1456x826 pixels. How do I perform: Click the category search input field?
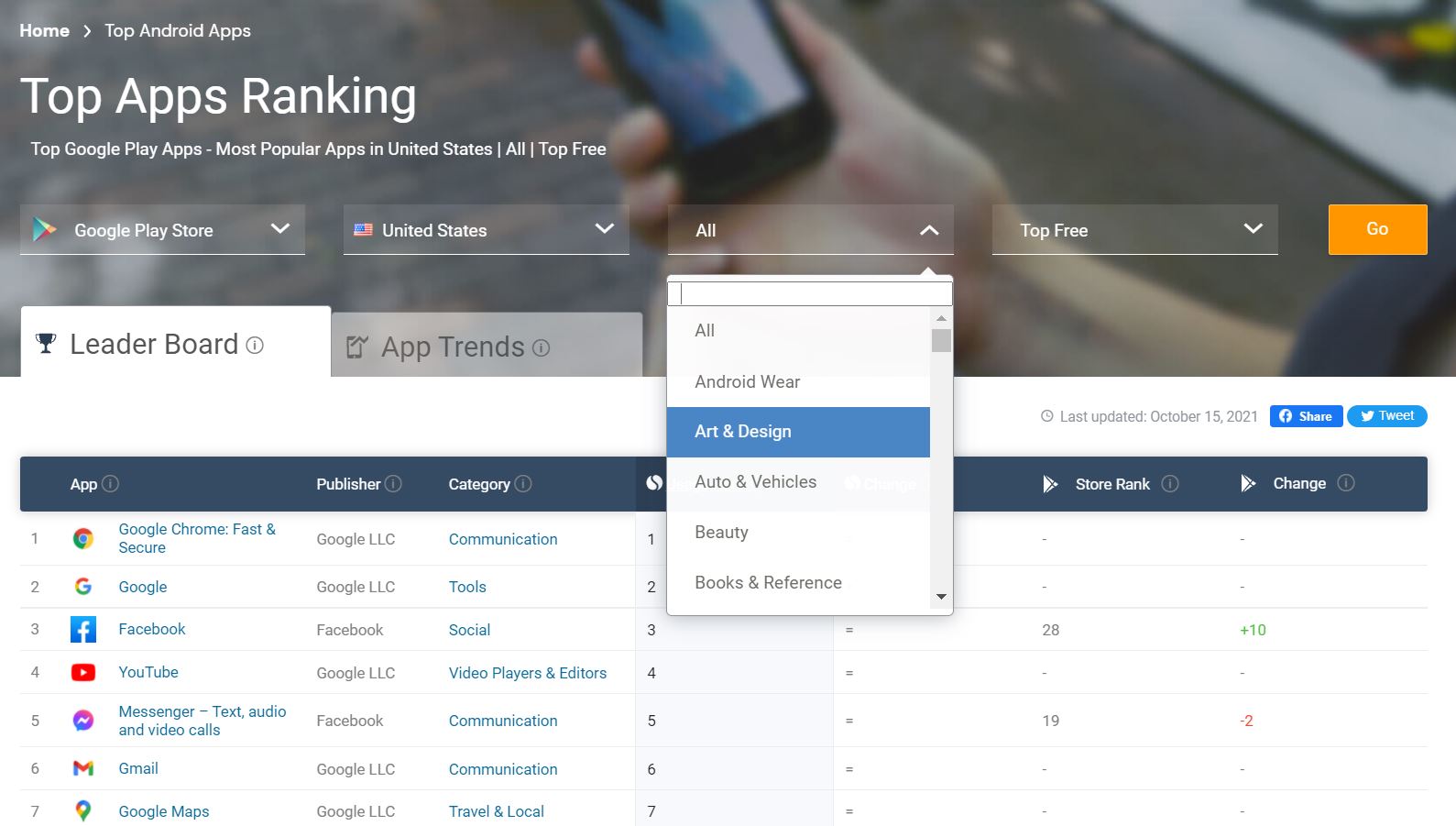[x=810, y=293]
